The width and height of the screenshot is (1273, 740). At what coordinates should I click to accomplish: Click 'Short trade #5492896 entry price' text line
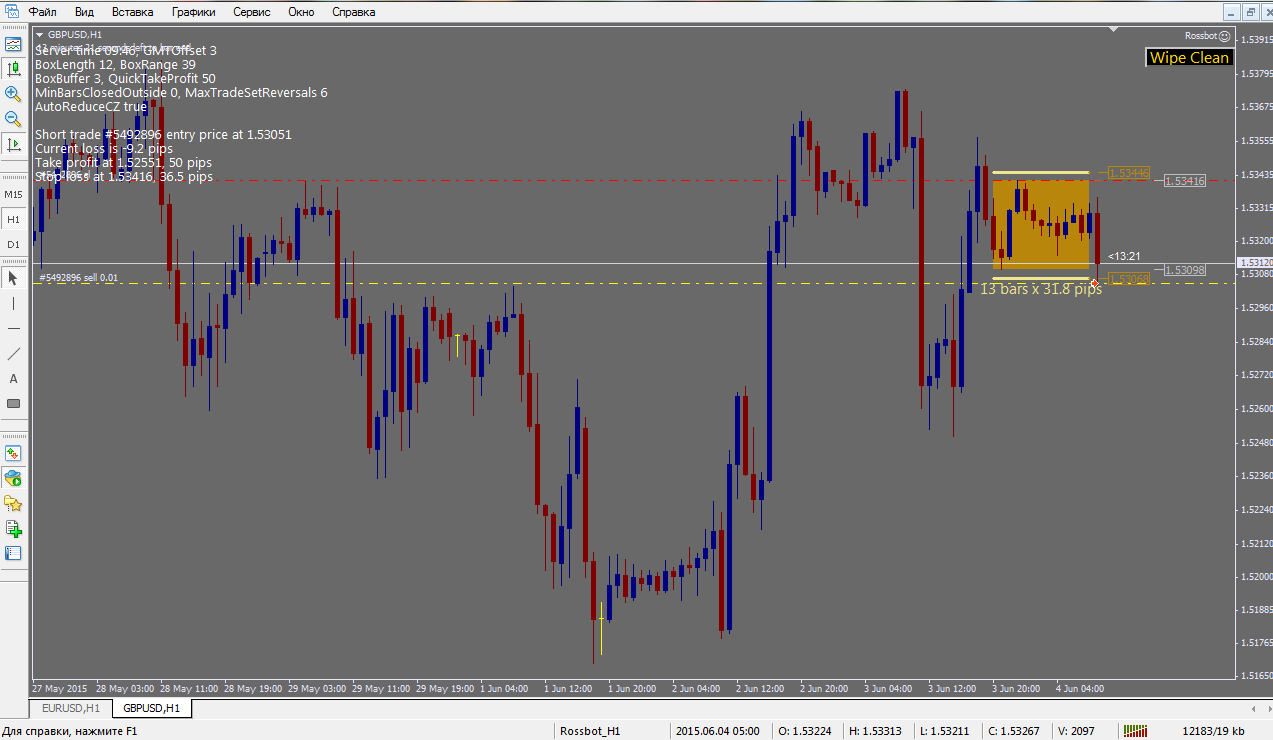pos(163,134)
